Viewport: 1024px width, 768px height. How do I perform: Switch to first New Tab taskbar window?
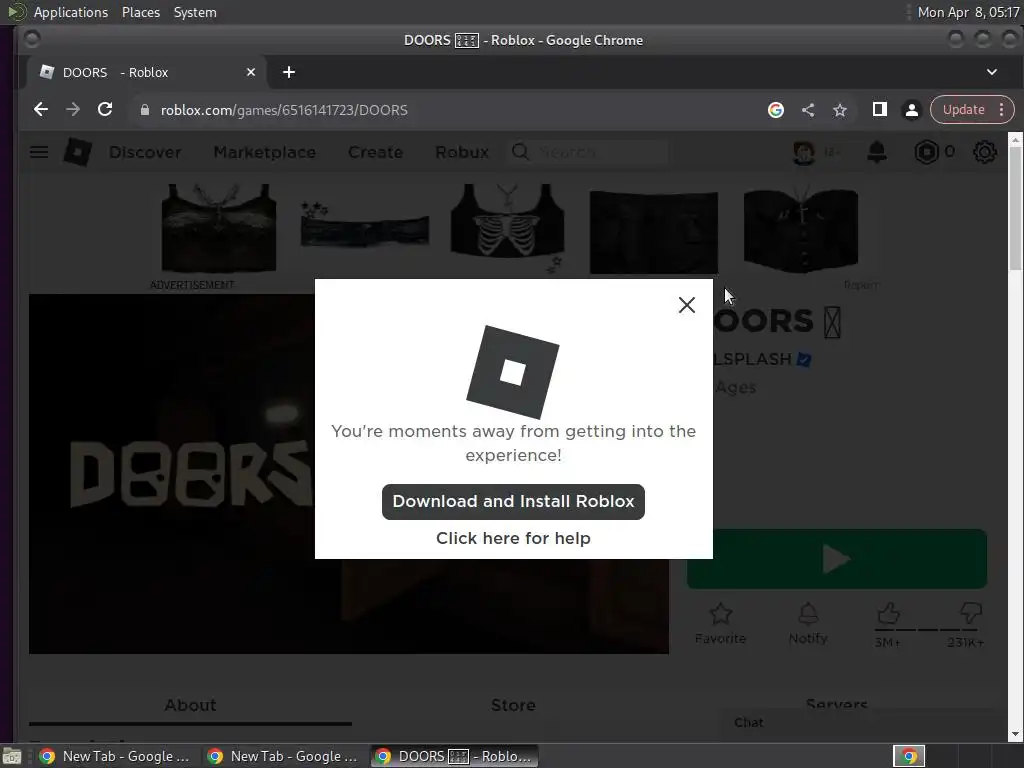[116, 756]
